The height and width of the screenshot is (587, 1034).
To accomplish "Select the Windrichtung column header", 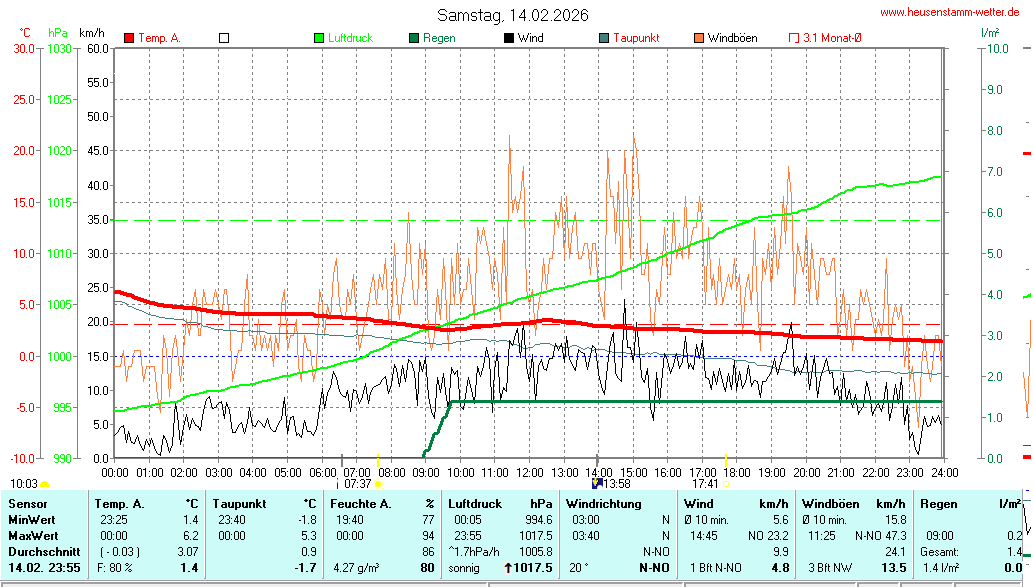I will click(x=603, y=504).
